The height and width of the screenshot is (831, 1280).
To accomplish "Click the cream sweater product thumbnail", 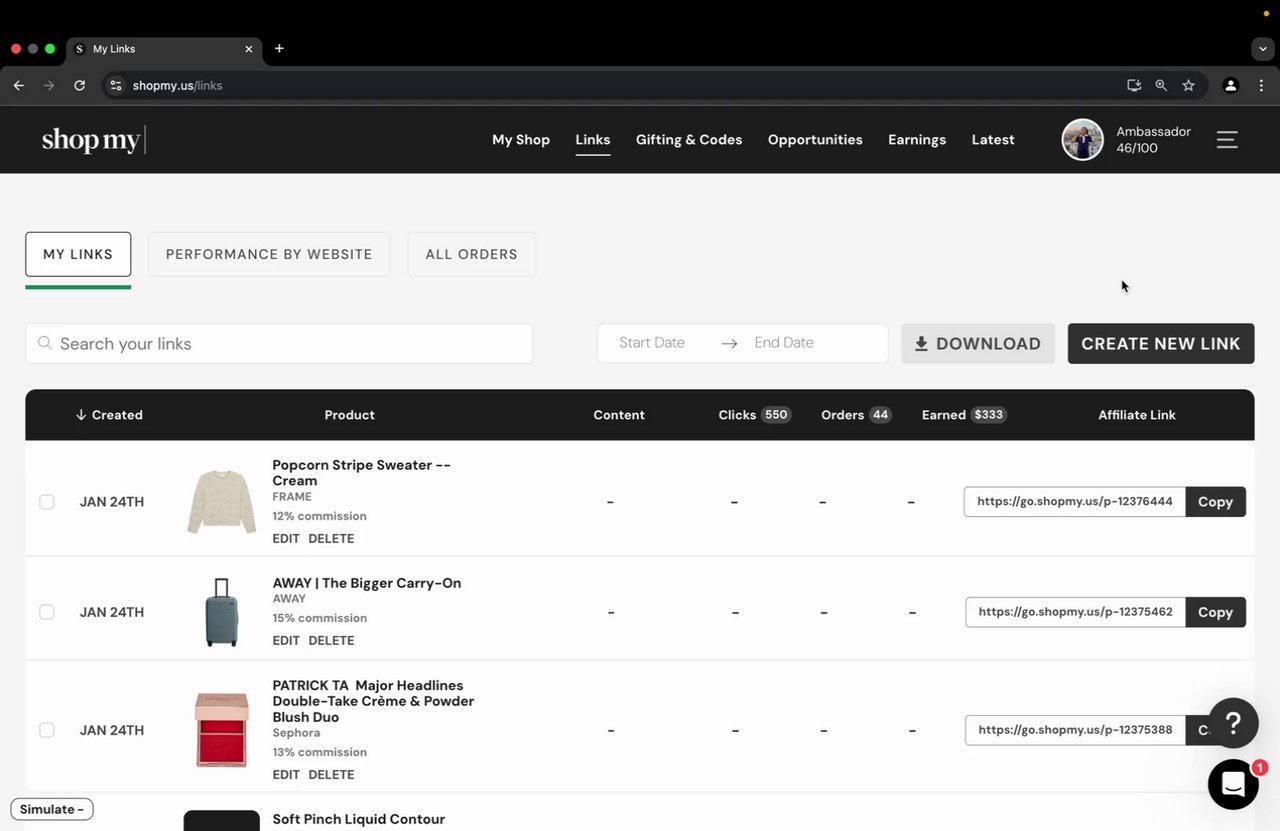I will (222, 502).
